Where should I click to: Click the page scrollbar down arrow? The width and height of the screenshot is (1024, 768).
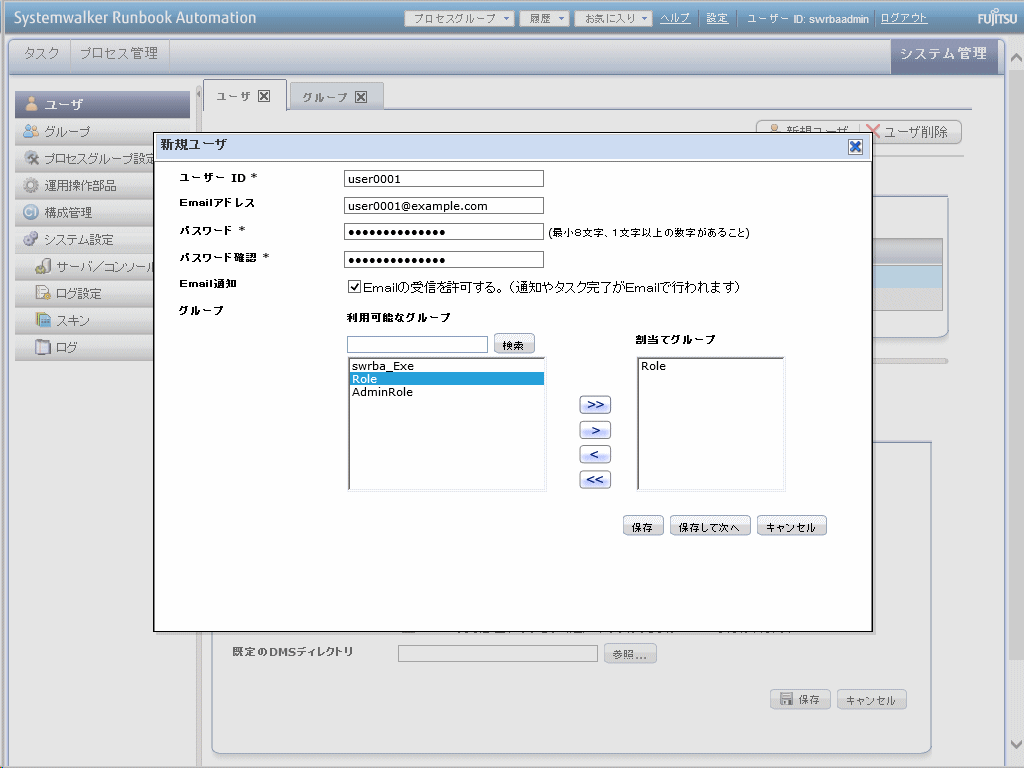[1016, 744]
